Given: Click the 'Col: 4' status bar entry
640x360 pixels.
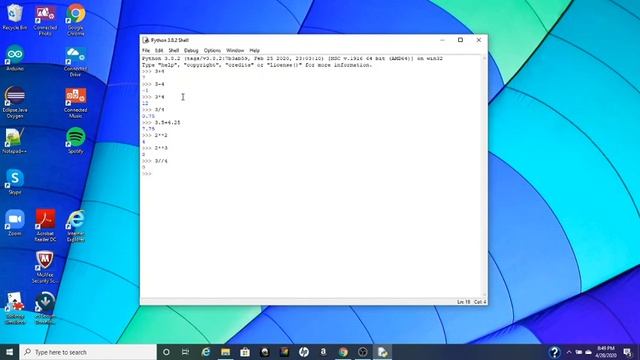Looking at the screenshot, I should click(x=480, y=302).
